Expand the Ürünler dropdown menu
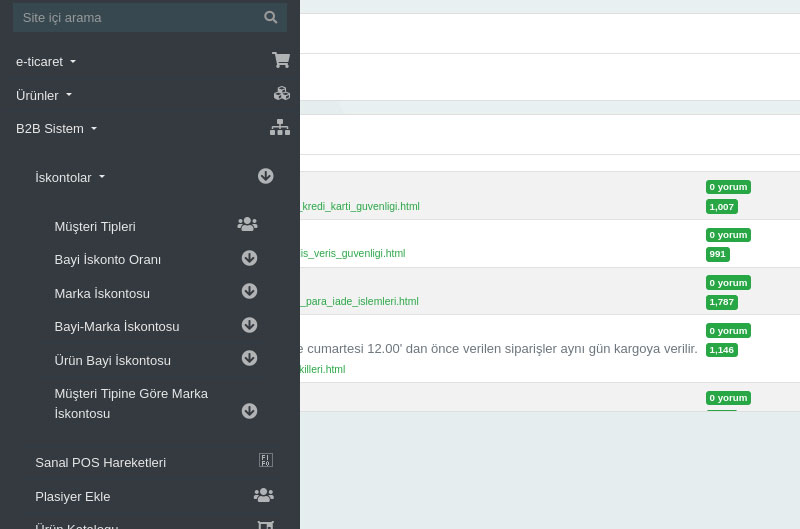 (44, 95)
